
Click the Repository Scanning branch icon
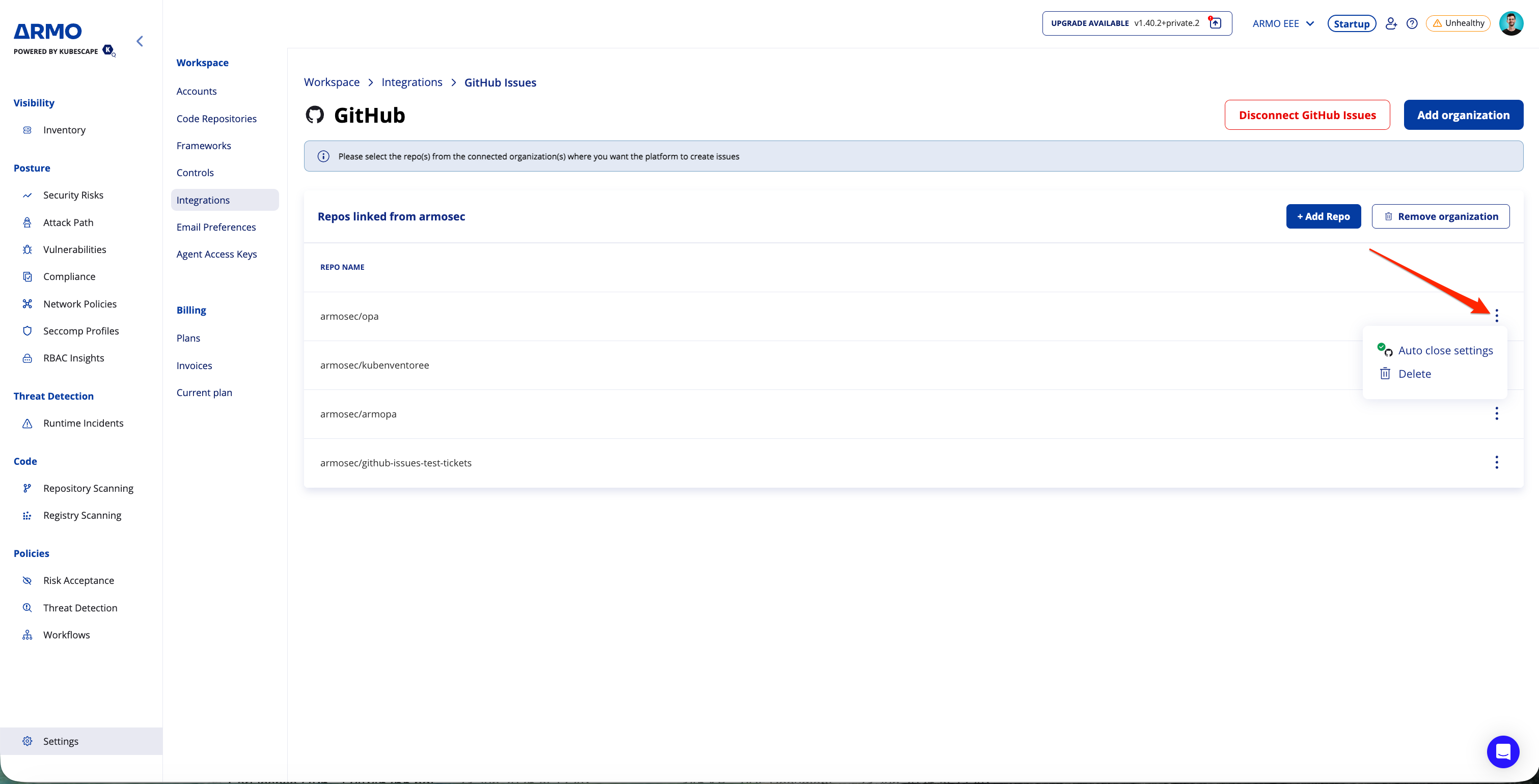tap(27, 488)
